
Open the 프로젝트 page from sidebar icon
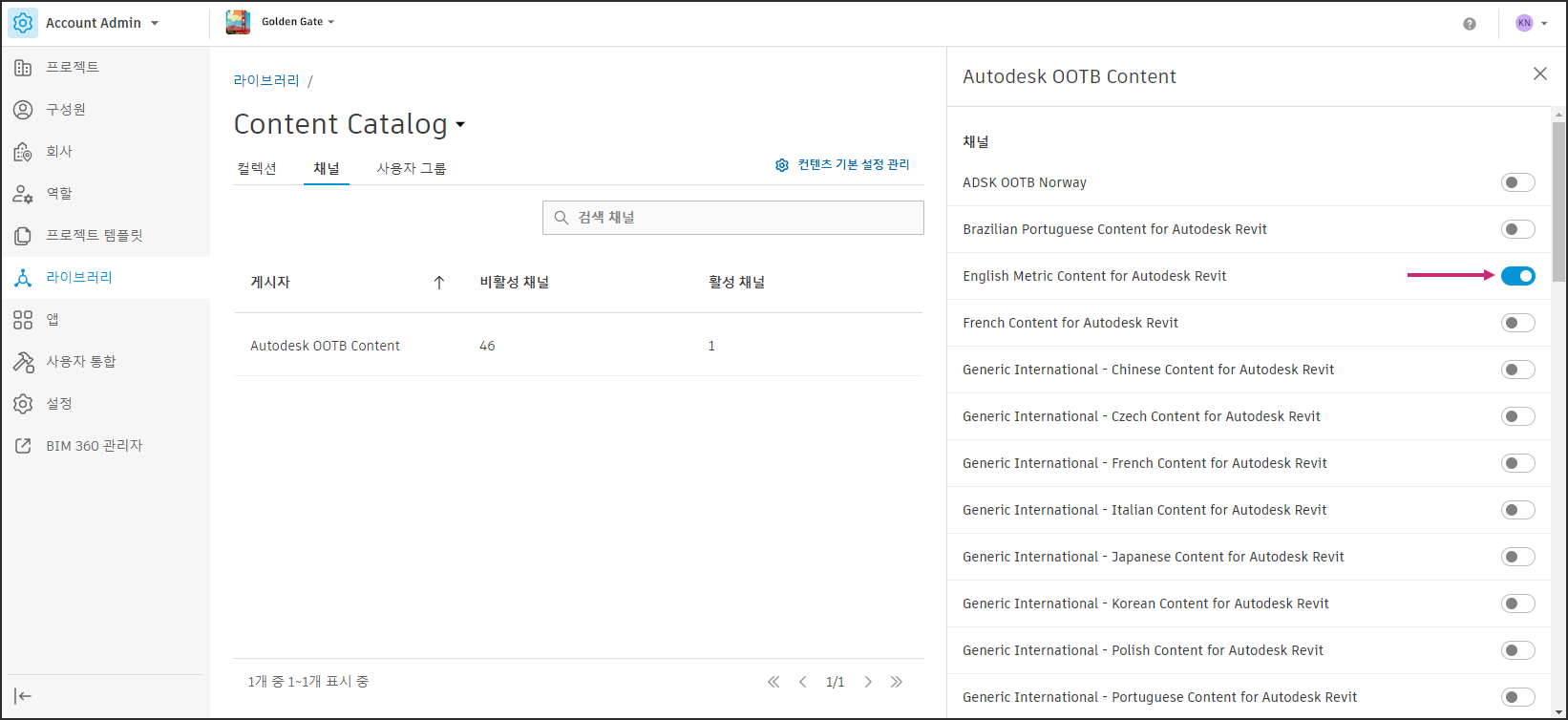tap(23, 67)
